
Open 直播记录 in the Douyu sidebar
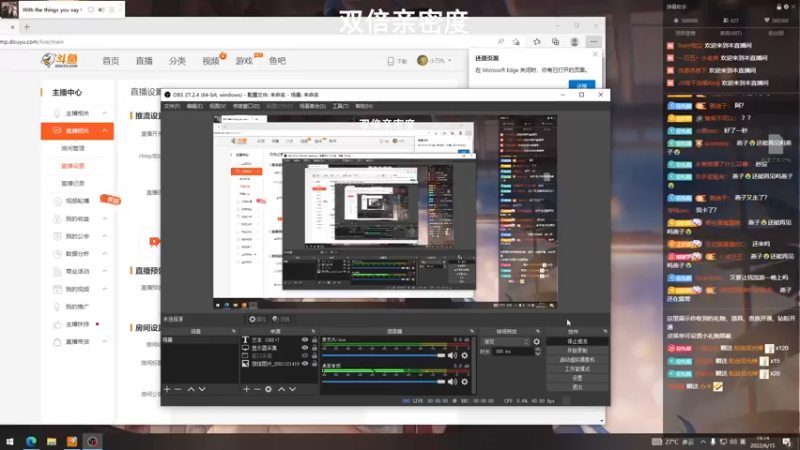pyautogui.click(x=73, y=183)
